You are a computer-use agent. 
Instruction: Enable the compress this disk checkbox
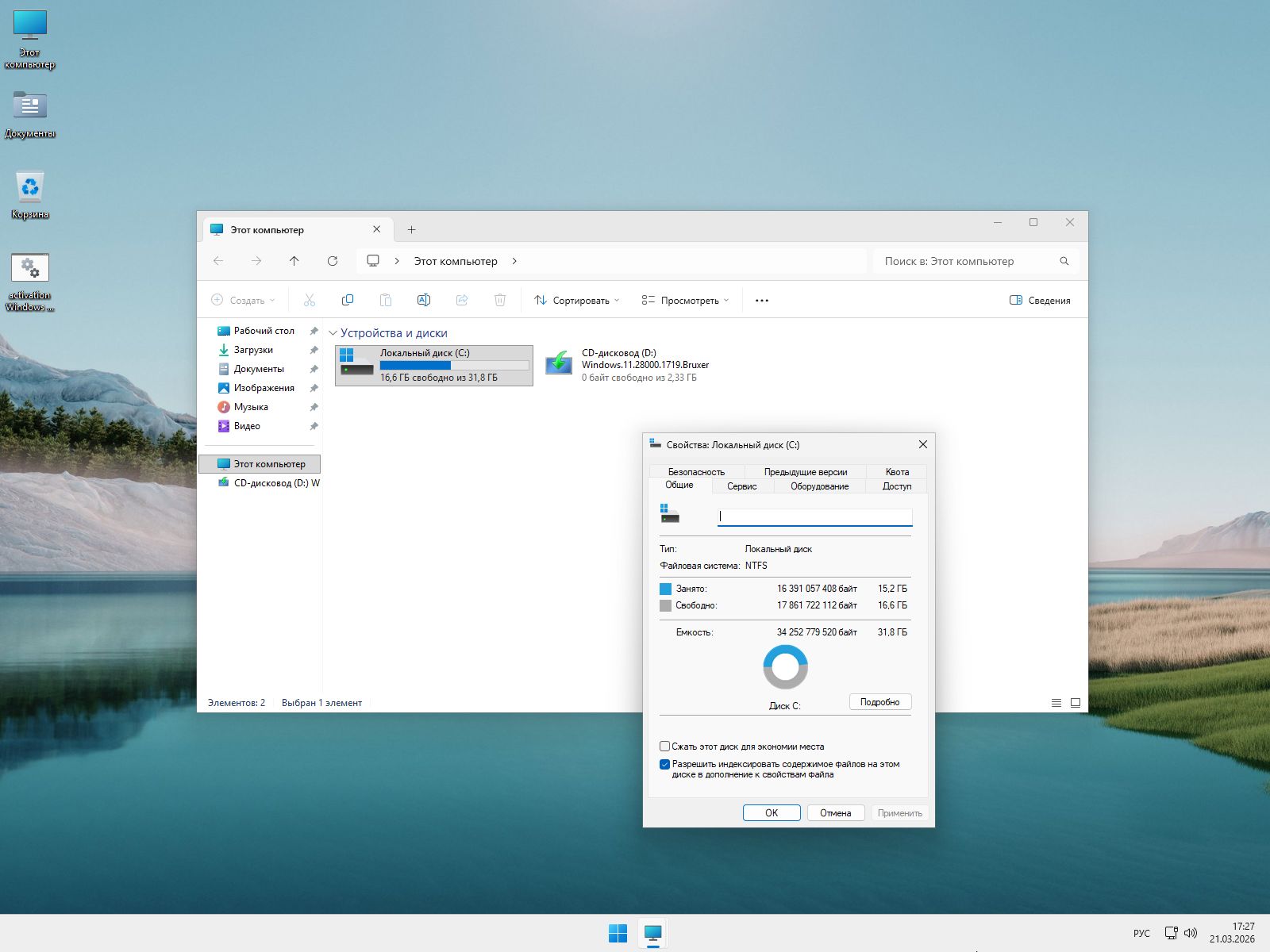665,747
